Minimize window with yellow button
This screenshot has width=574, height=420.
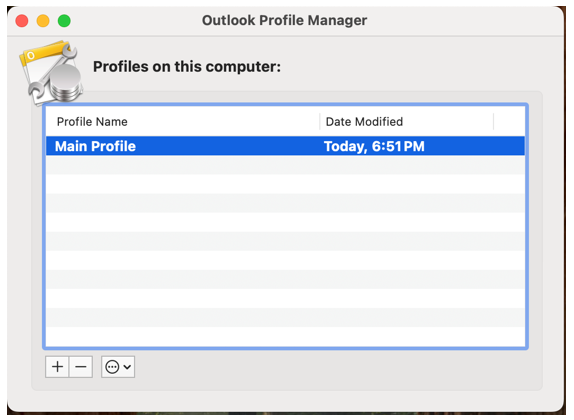(x=43, y=21)
